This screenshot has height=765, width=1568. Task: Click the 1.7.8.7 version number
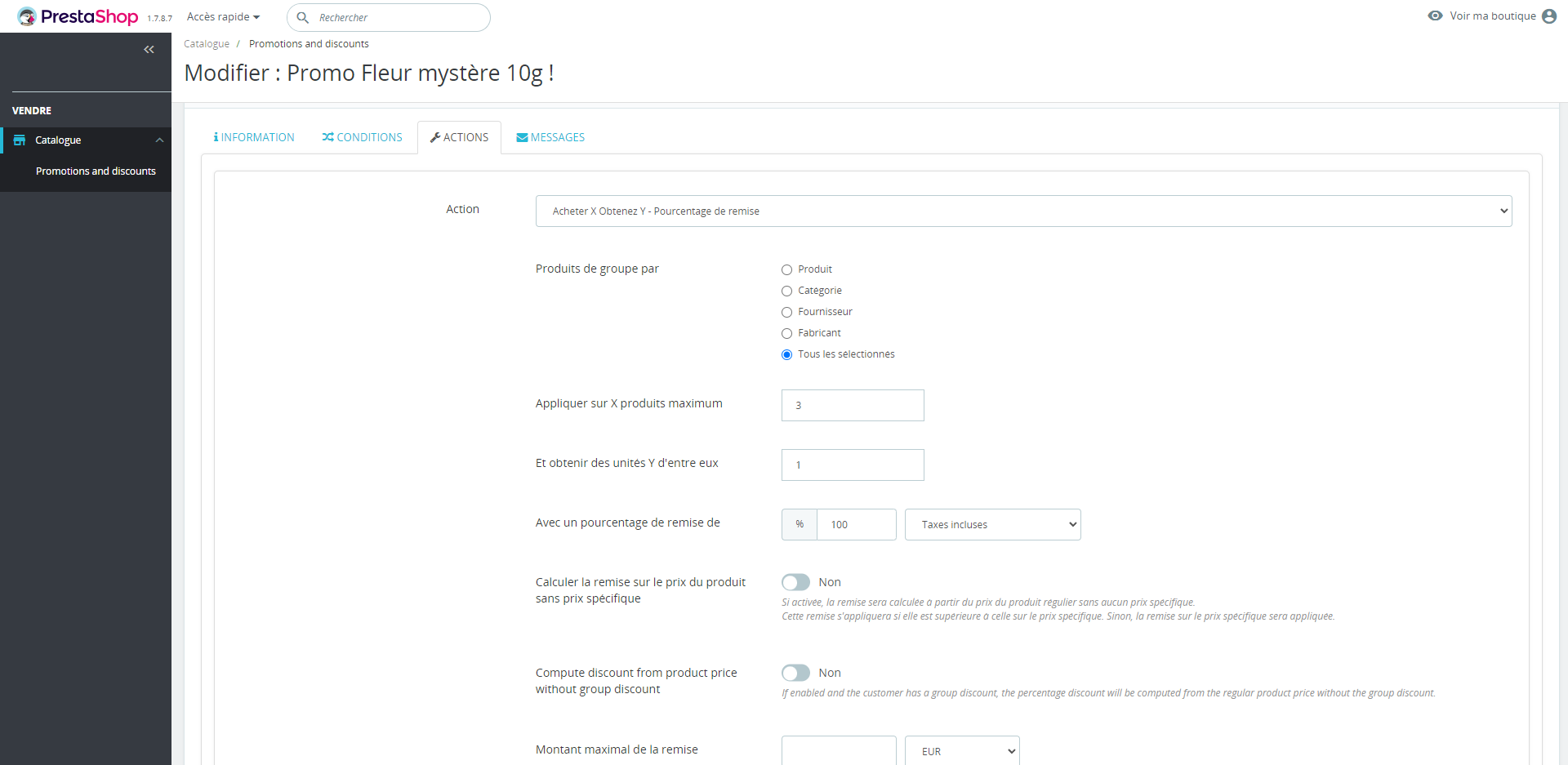(x=160, y=19)
